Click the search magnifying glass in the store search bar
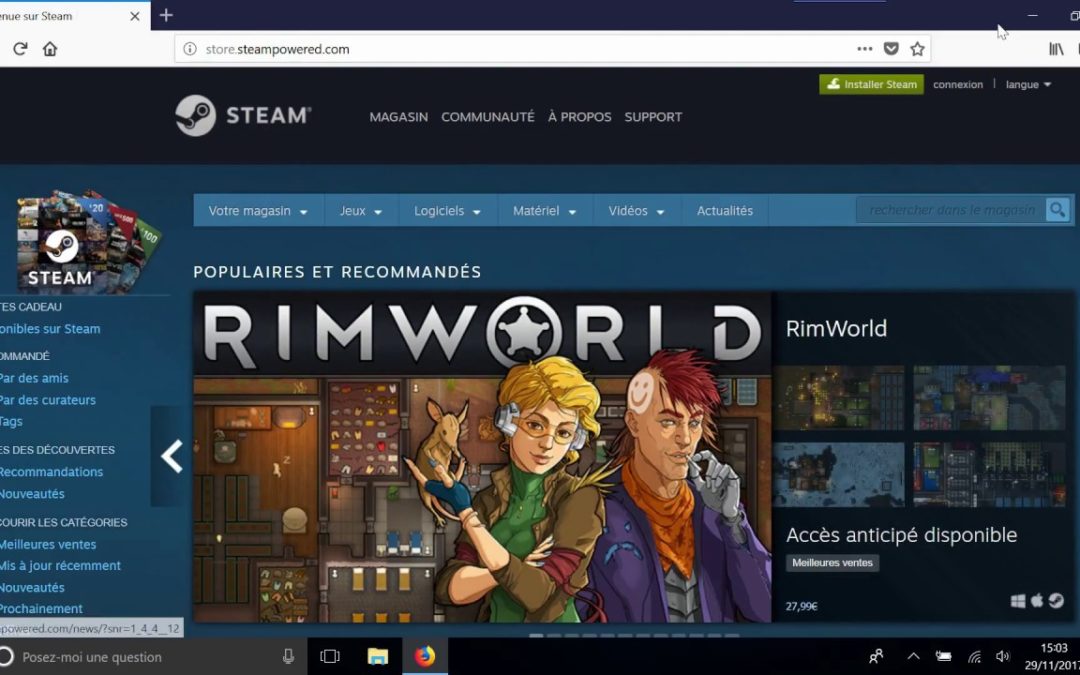This screenshot has height=675, width=1080. tap(1058, 210)
